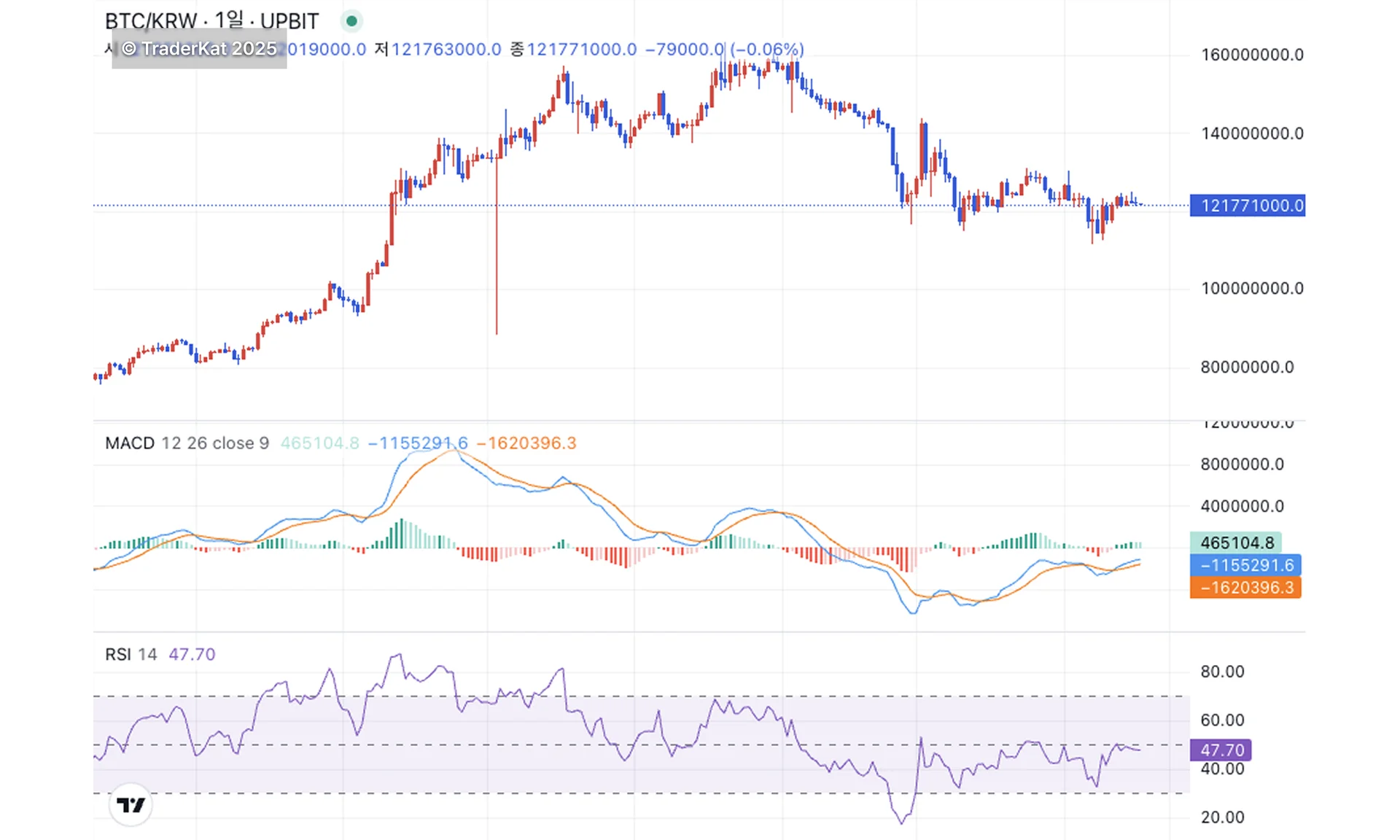Click the 8000000.0 MACD axis label
This screenshot has height=840, width=1400.
click(1242, 464)
